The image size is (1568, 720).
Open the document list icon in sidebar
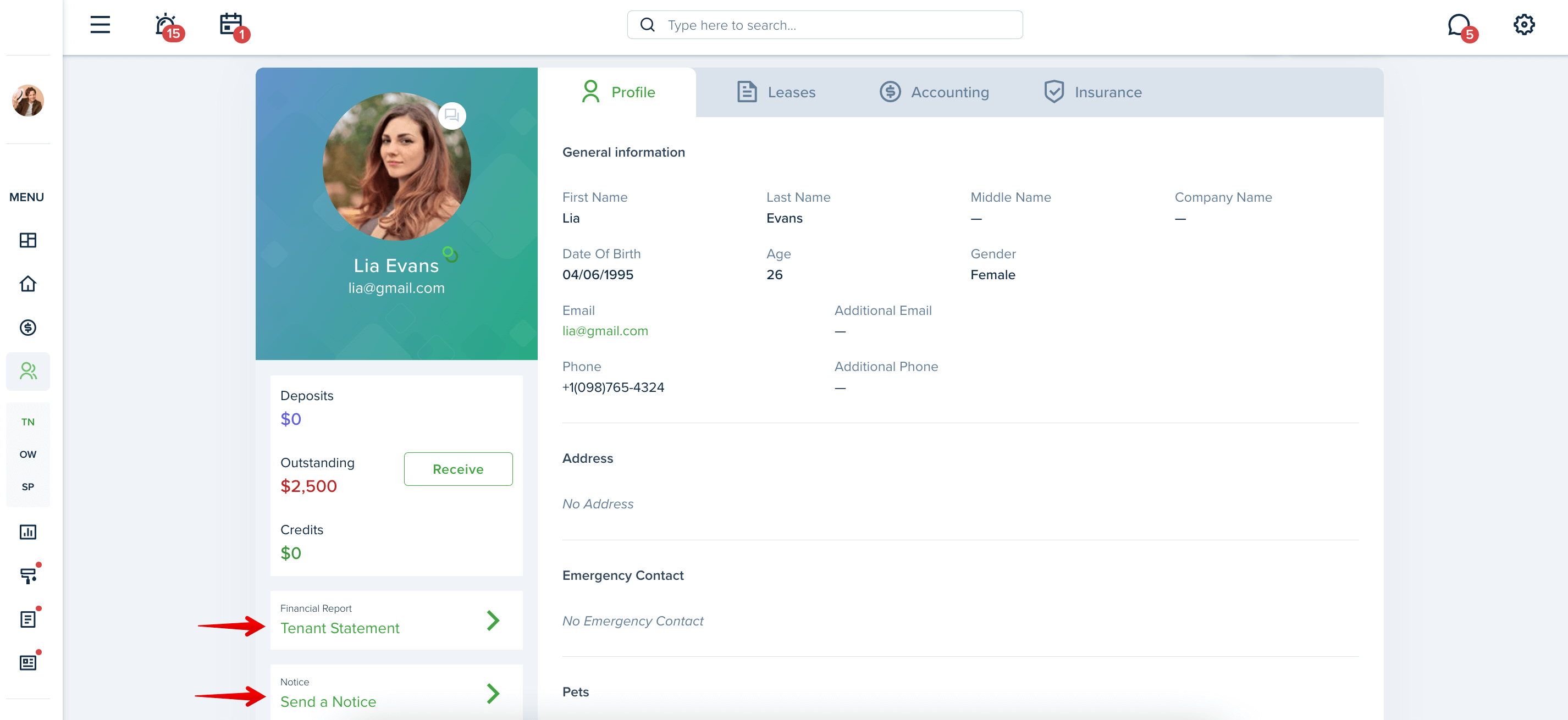tap(28, 618)
